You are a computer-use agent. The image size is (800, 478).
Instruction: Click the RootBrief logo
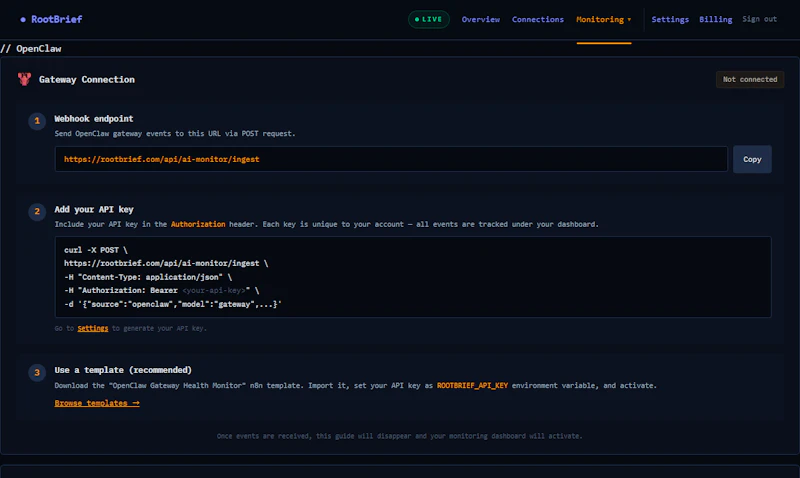51,19
